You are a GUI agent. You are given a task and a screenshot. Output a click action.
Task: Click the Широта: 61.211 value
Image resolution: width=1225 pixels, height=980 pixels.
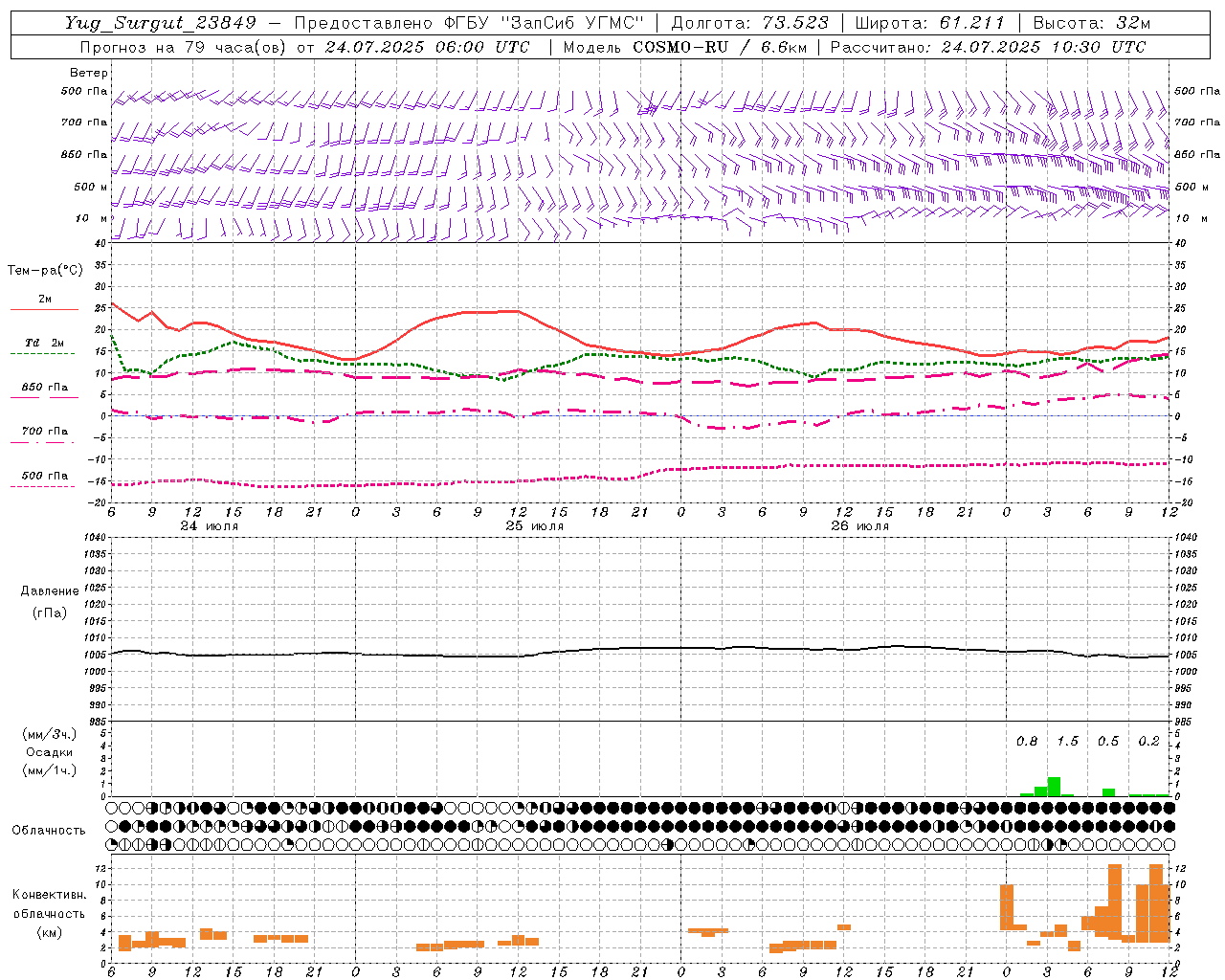929,23
